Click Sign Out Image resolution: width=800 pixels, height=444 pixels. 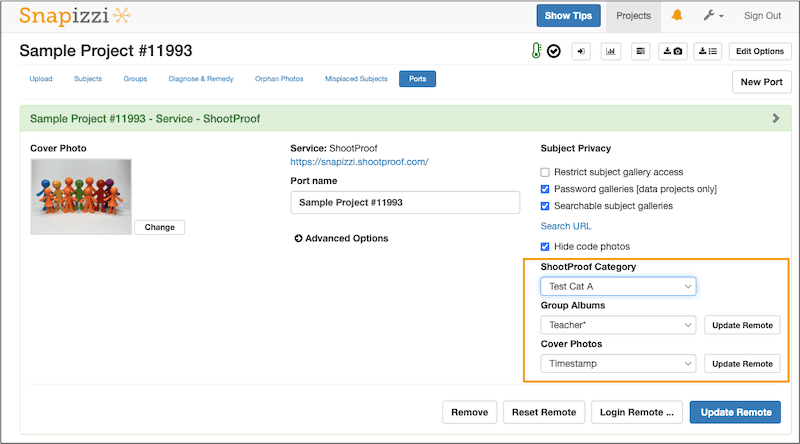[762, 16]
